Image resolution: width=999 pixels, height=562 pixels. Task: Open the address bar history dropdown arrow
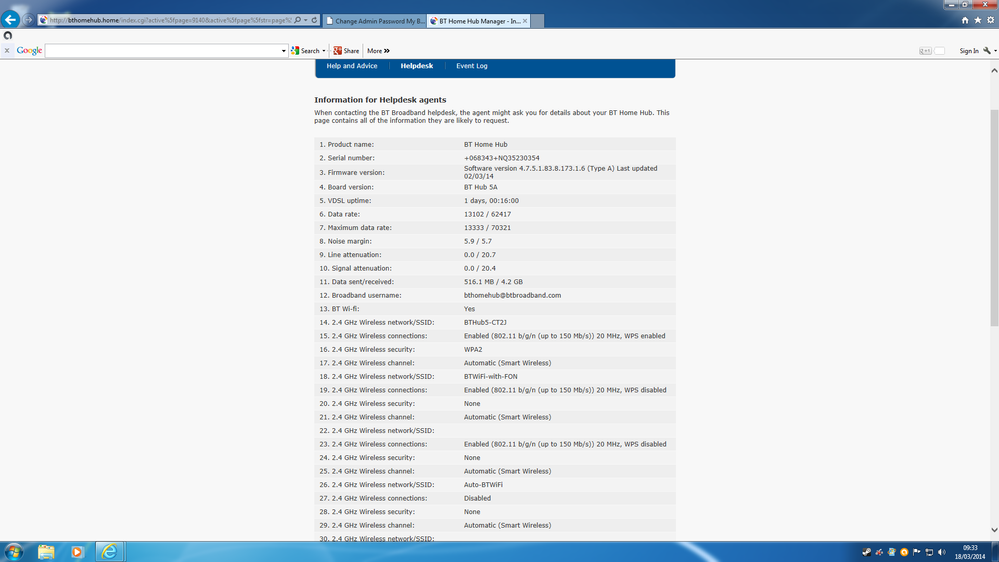[x=306, y=20]
